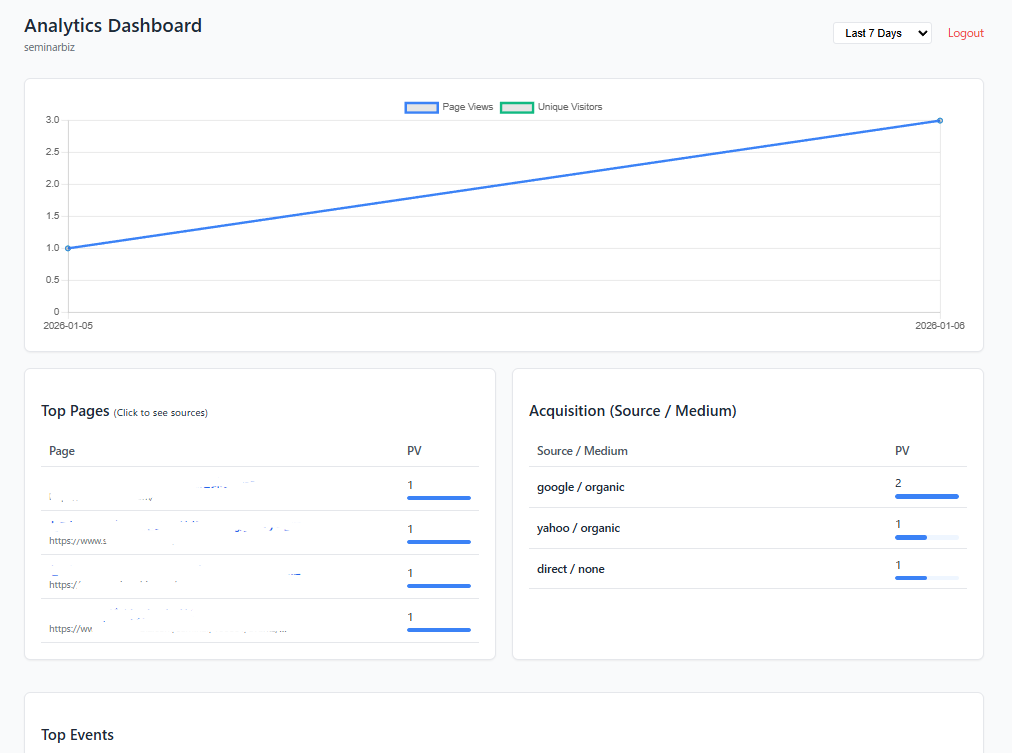This screenshot has width=1012, height=753.
Task: Click the Unique Visitors legend label
Action: point(570,107)
